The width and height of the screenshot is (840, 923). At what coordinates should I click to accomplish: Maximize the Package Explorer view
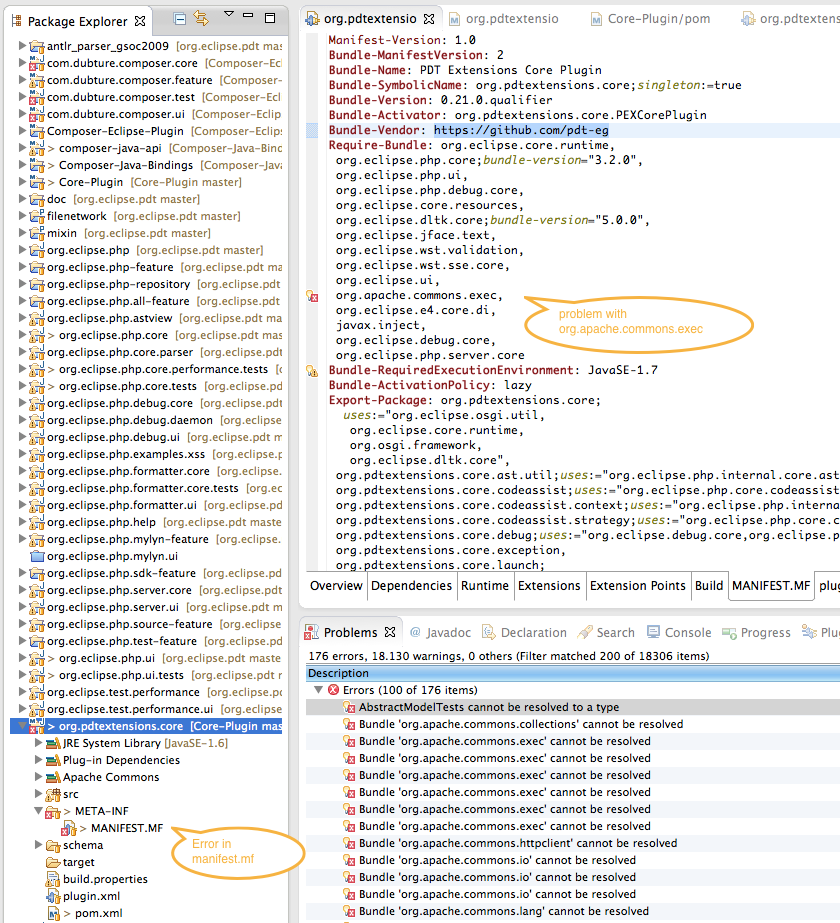270,18
